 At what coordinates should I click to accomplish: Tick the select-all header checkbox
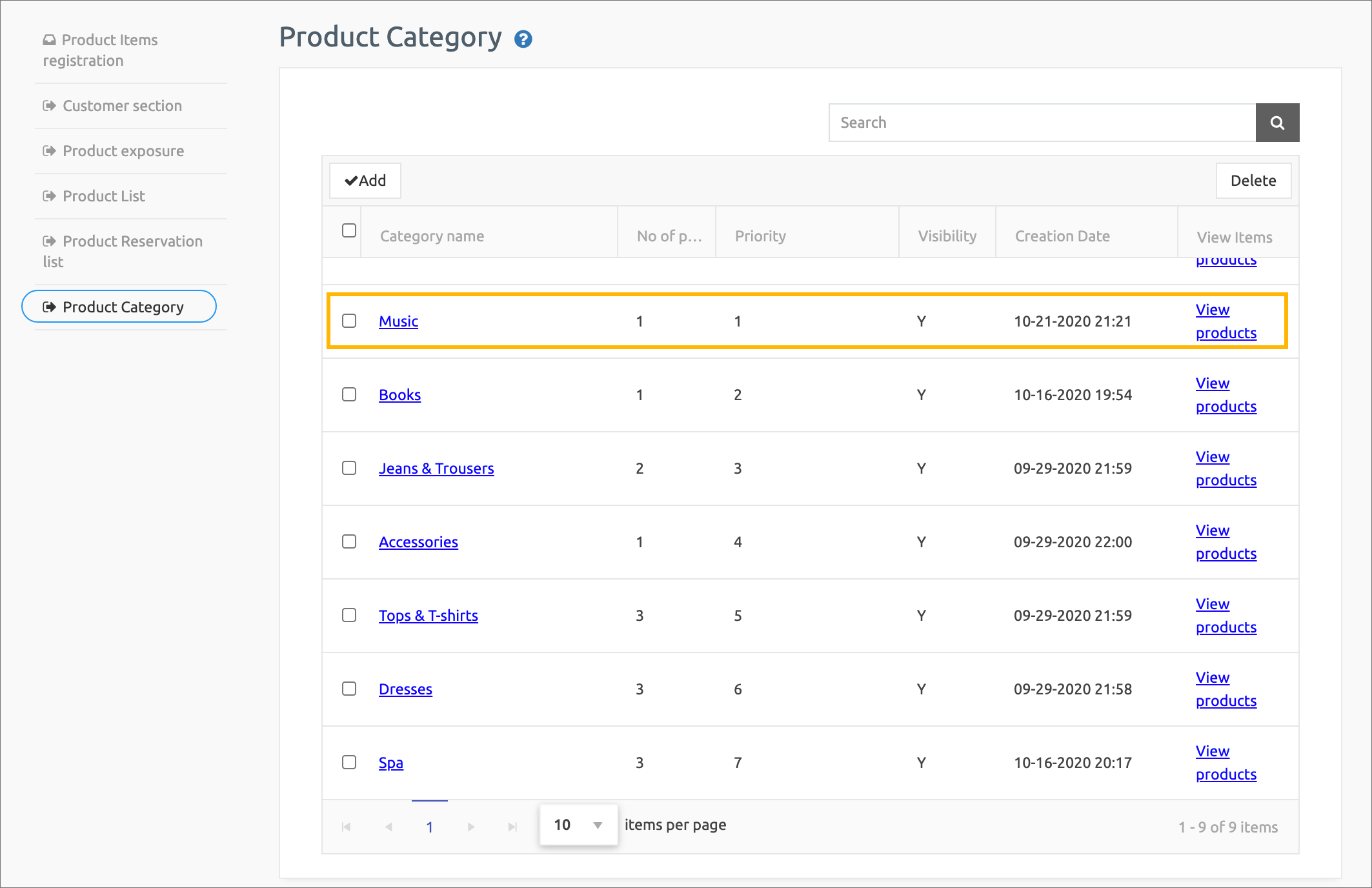tap(349, 230)
